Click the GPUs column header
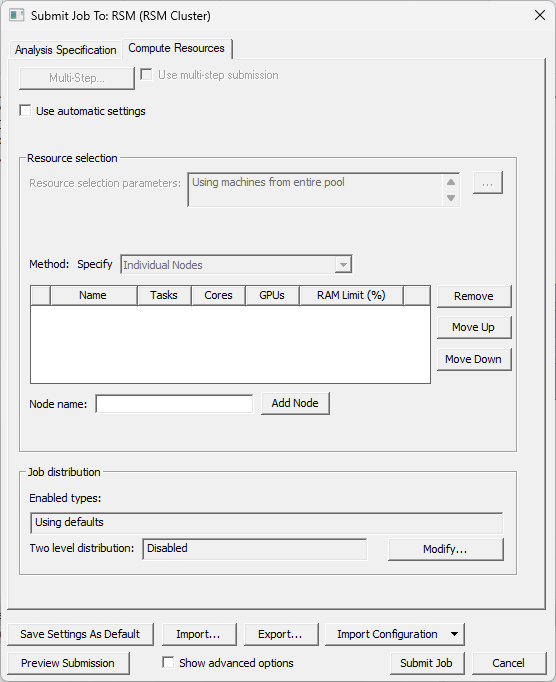Screen dimensions: 556x682 [x=272, y=296]
